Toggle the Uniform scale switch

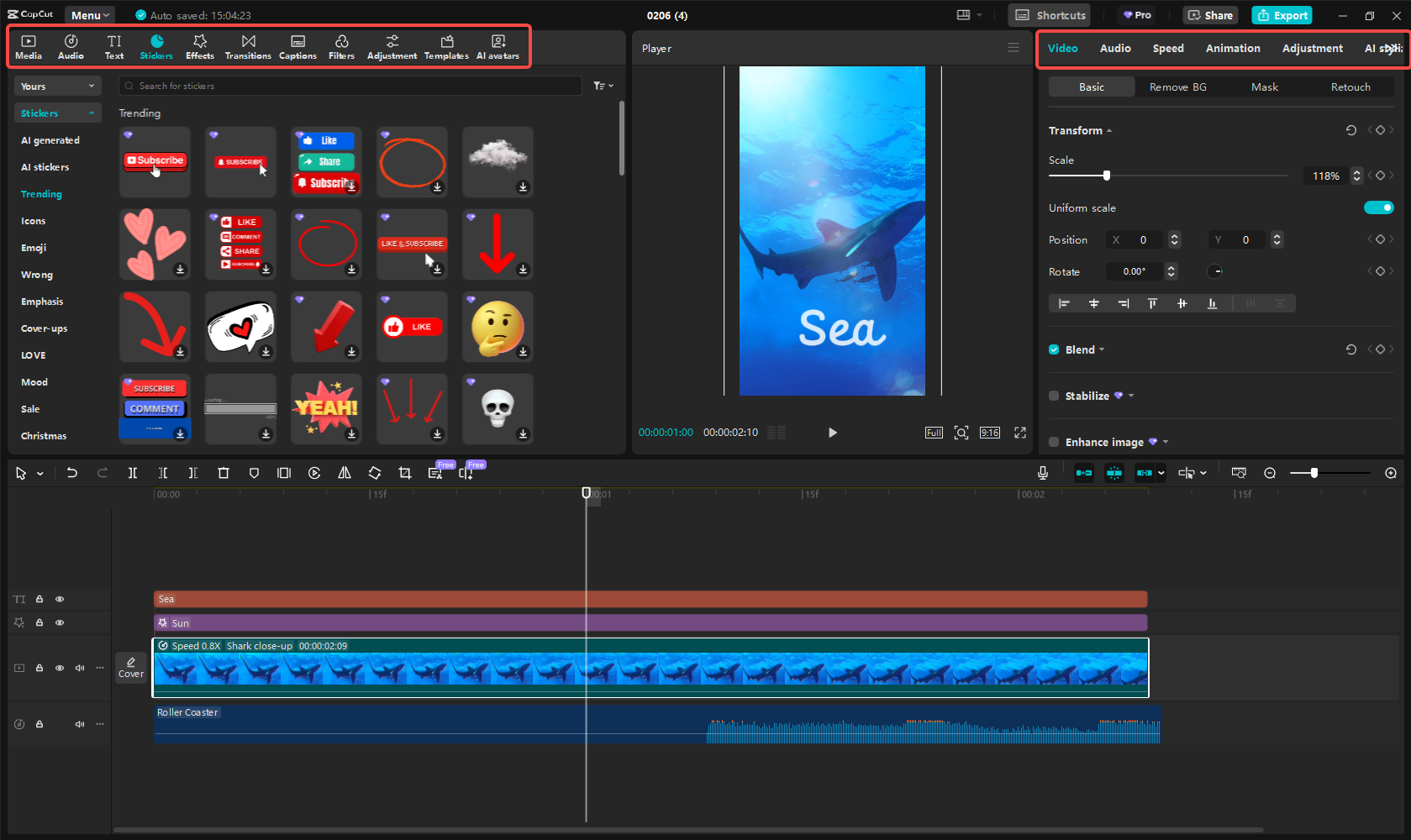point(1378,207)
